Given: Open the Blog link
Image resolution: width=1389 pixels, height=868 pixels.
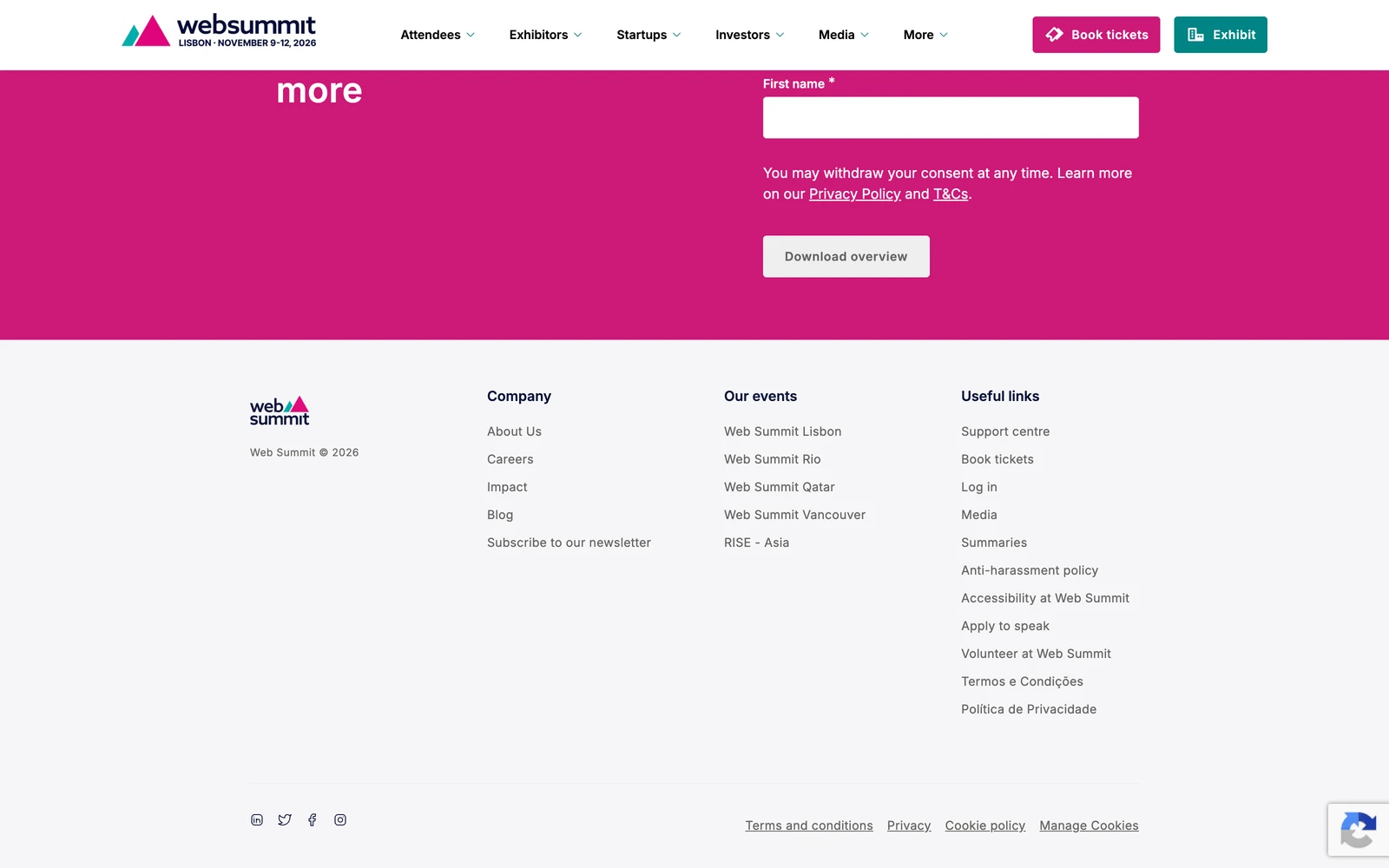Looking at the screenshot, I should coord(500,515).
